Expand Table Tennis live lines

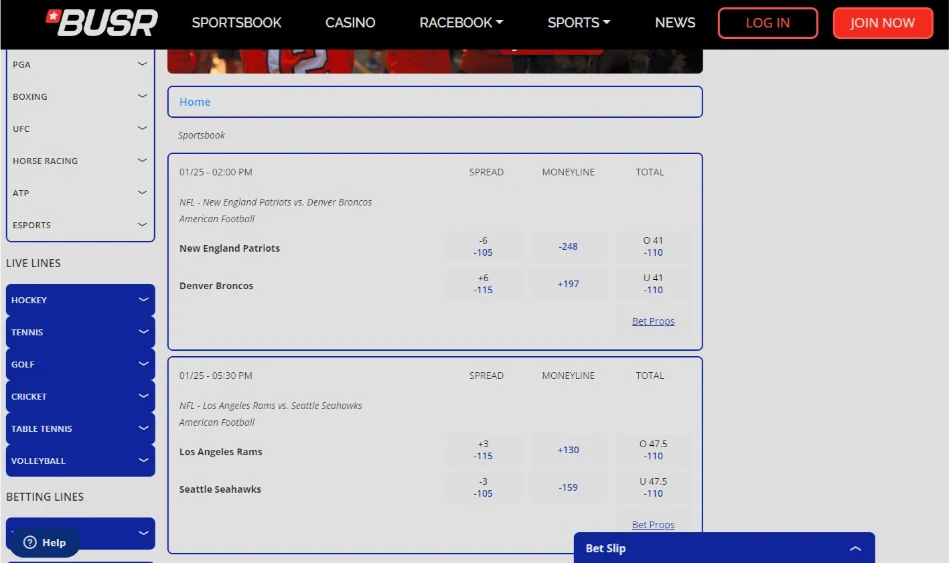(x=80, y=428)
